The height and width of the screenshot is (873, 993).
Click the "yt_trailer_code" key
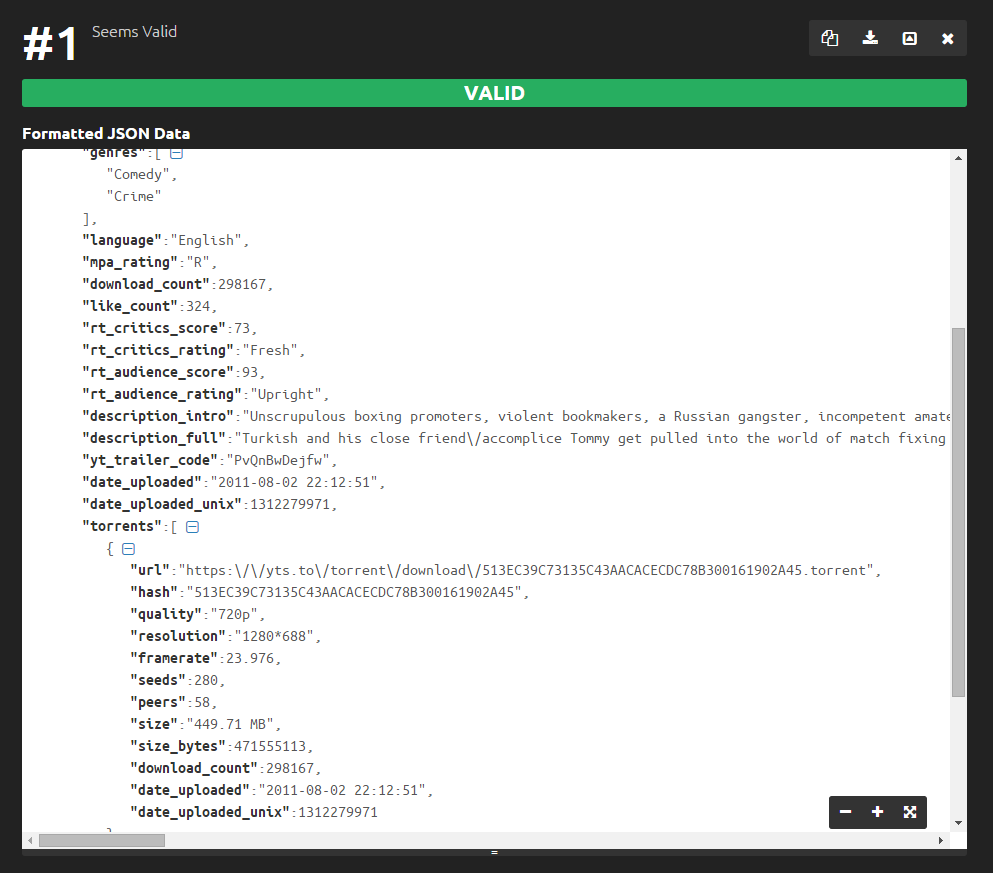[148, 460]
